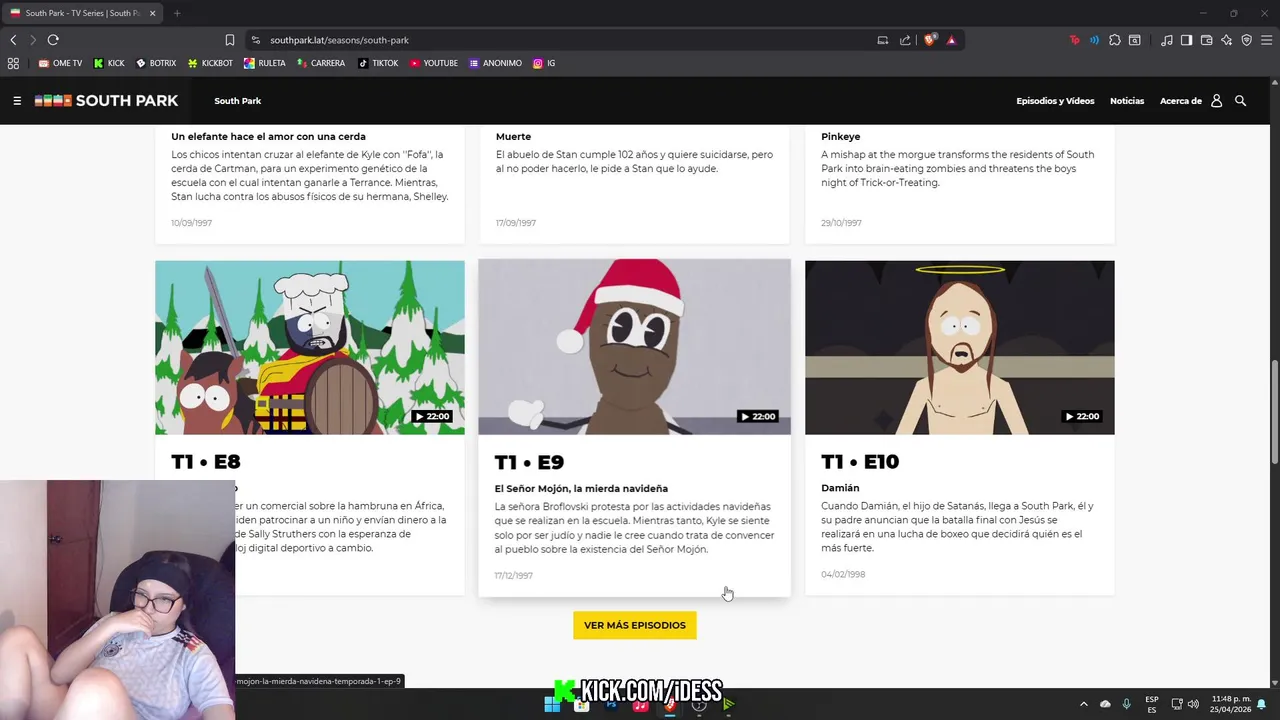Open a new browser tab
This screenshot has width=1280, height=720.
(177, 13)
